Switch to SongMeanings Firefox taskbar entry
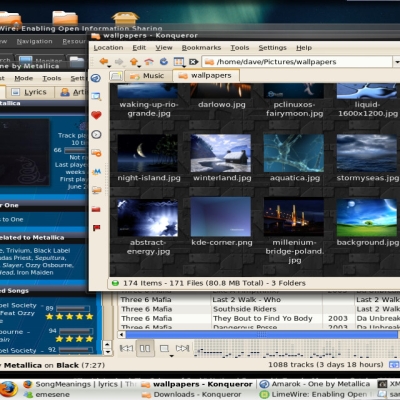Screen dimensions: 400x400 (80, 384)
